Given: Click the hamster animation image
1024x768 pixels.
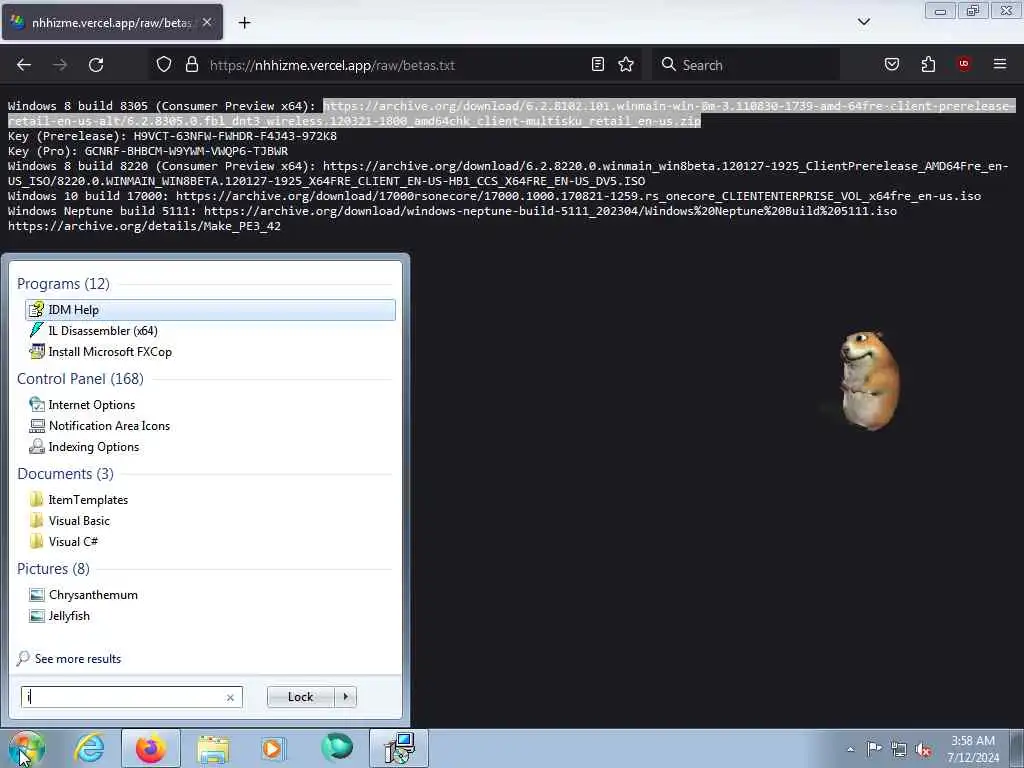Looking at the screenshot, I should coord(869,380).
